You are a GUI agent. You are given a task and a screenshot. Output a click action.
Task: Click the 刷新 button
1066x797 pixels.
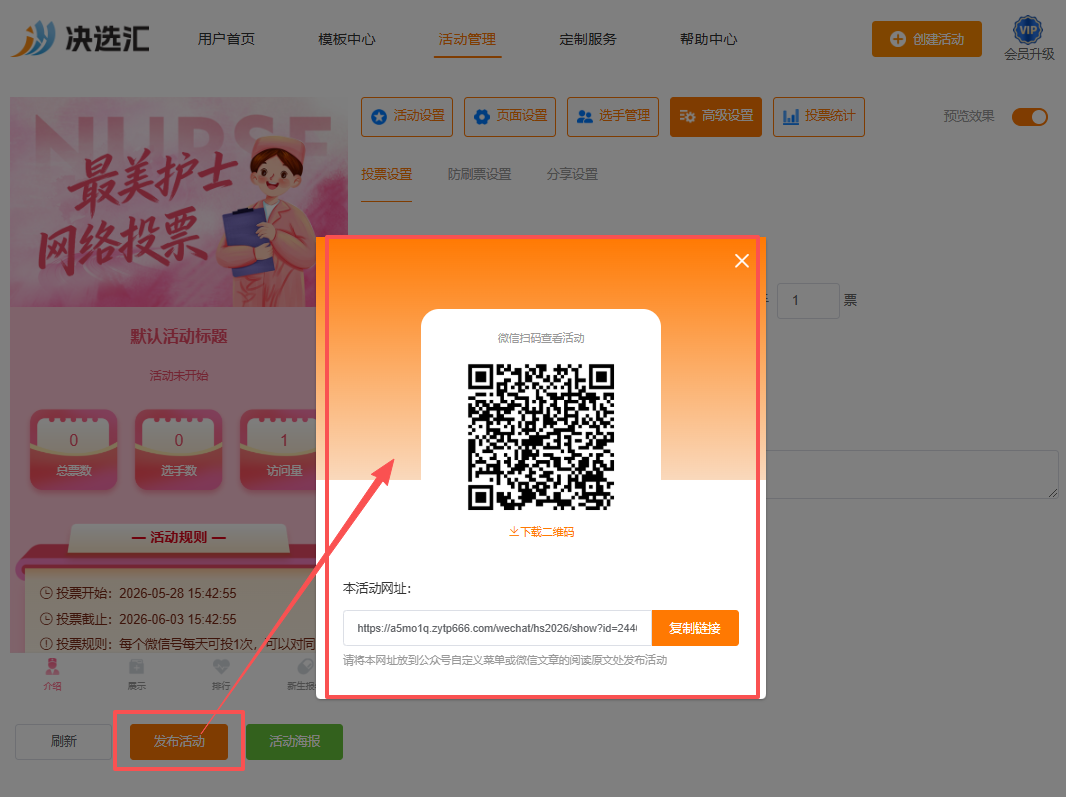(x=63, y=741)
